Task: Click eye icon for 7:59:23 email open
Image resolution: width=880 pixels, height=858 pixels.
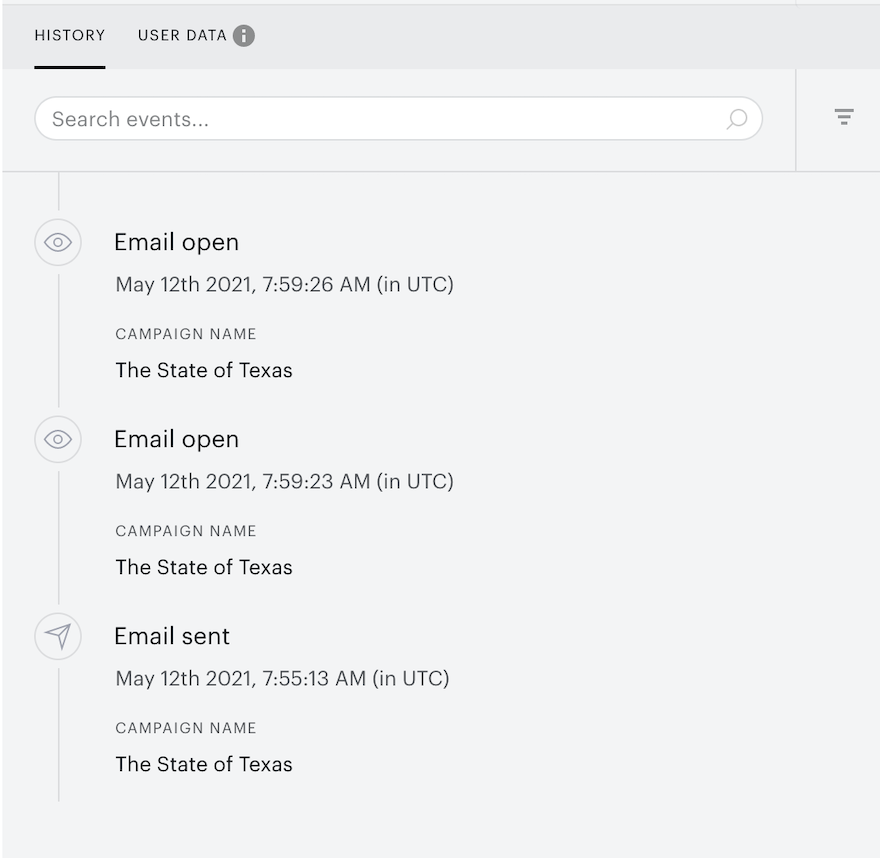Action: [x=58, y=439]
